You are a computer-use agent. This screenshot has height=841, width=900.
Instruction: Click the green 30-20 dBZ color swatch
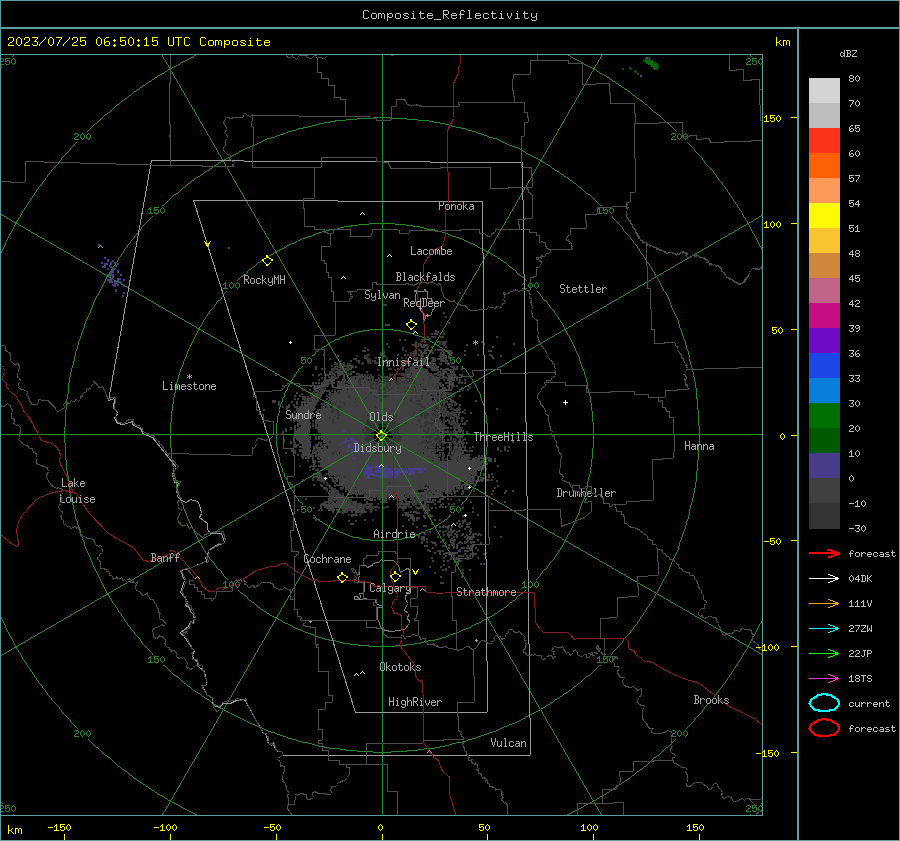coord(824,416)
